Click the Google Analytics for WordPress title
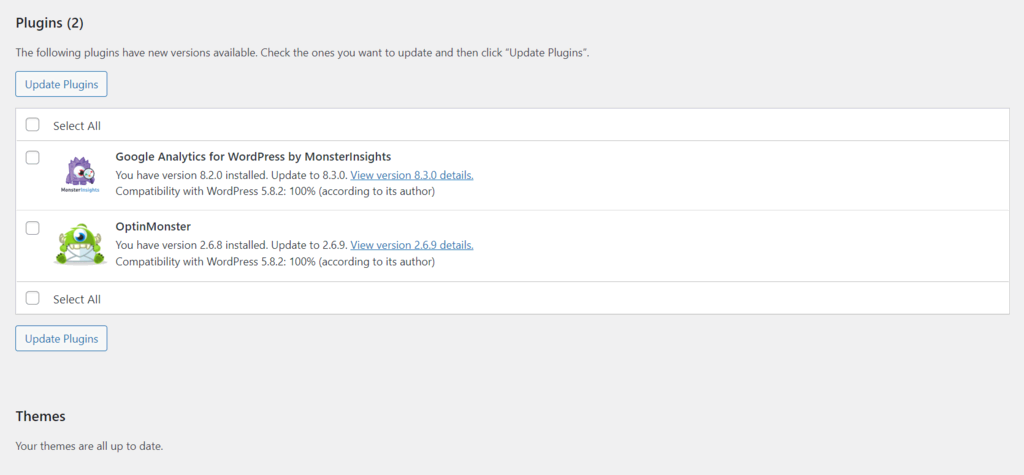 tap(253, 156)
